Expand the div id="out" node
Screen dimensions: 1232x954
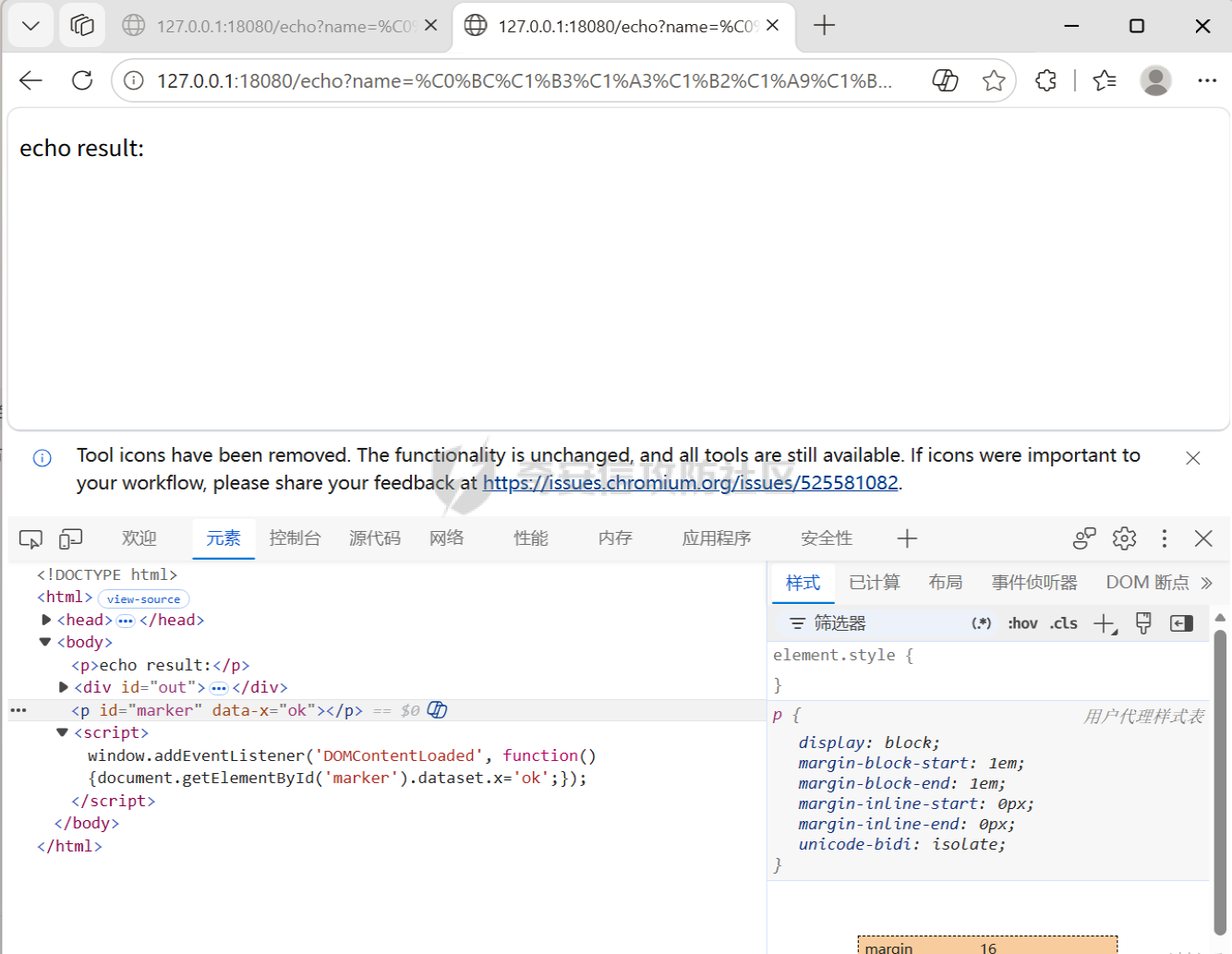click(63, 687)
